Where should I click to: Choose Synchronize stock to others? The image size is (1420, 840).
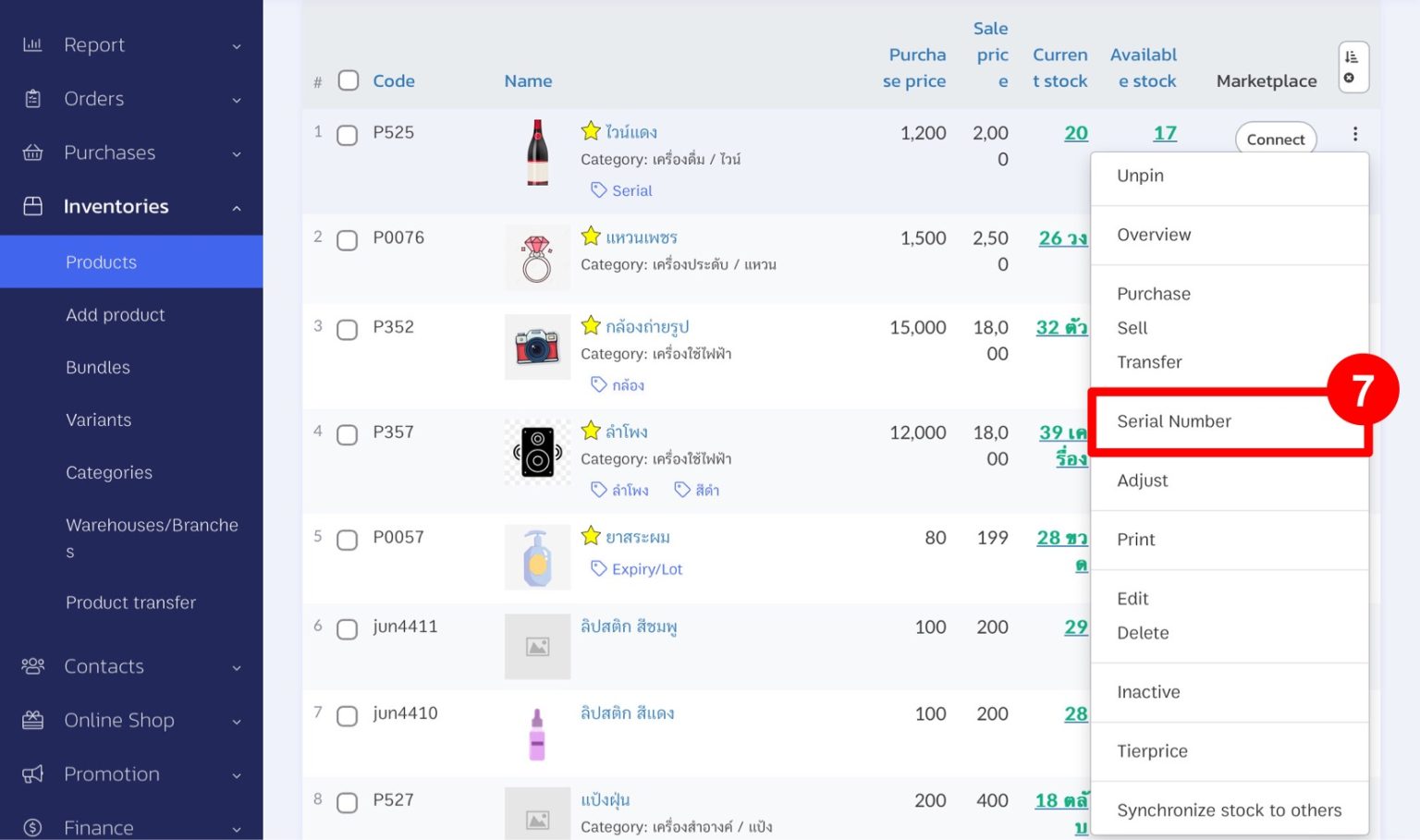[x=1230, y=810]
